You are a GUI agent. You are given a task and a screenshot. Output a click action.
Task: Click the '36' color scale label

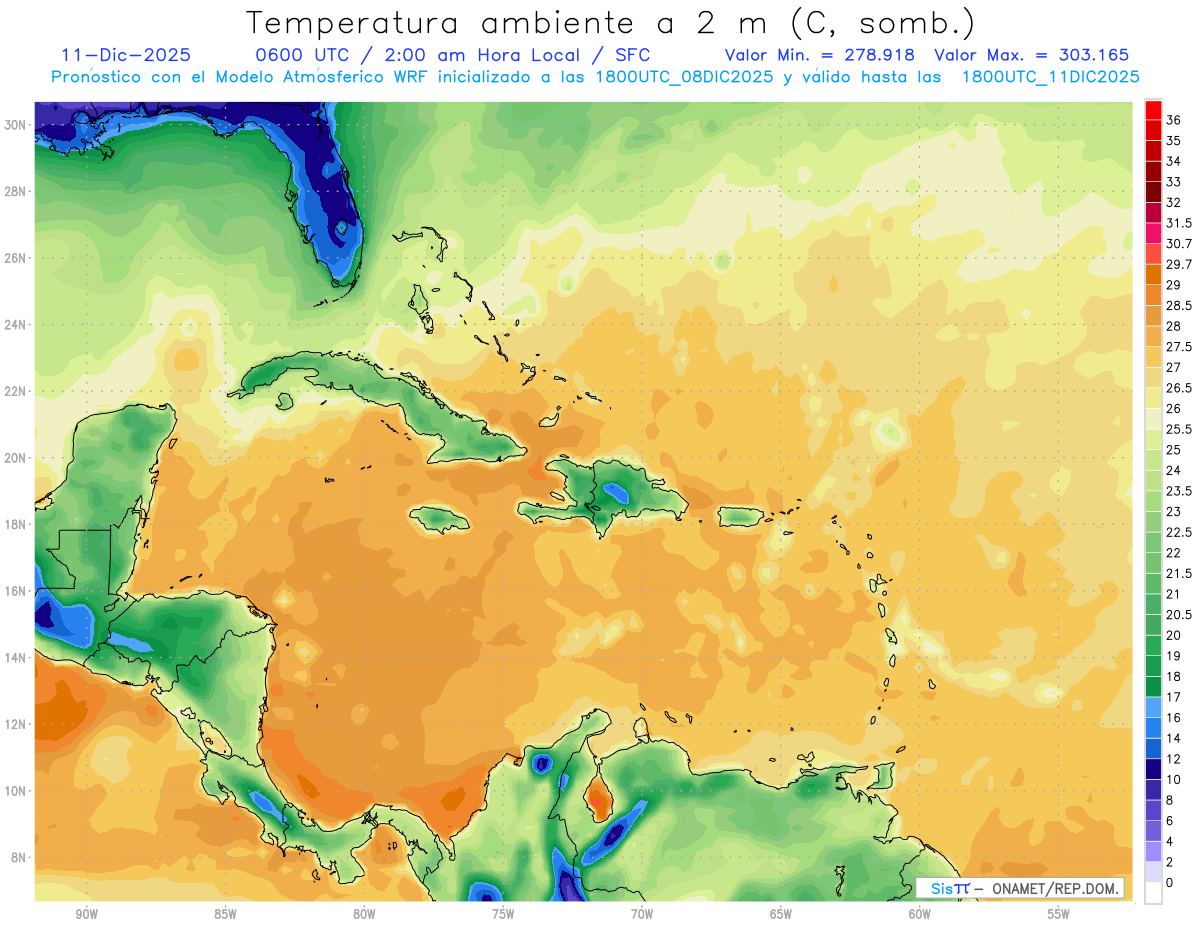(1174, 120)
